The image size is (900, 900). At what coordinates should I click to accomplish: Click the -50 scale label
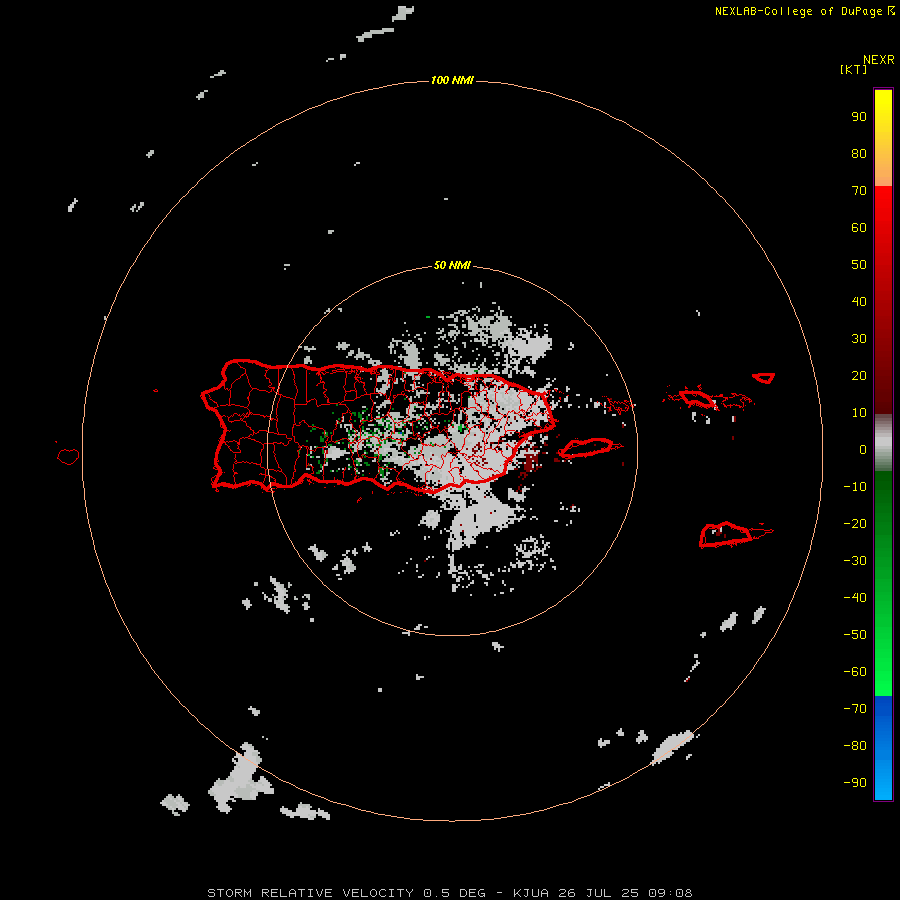tap(855, 634)
